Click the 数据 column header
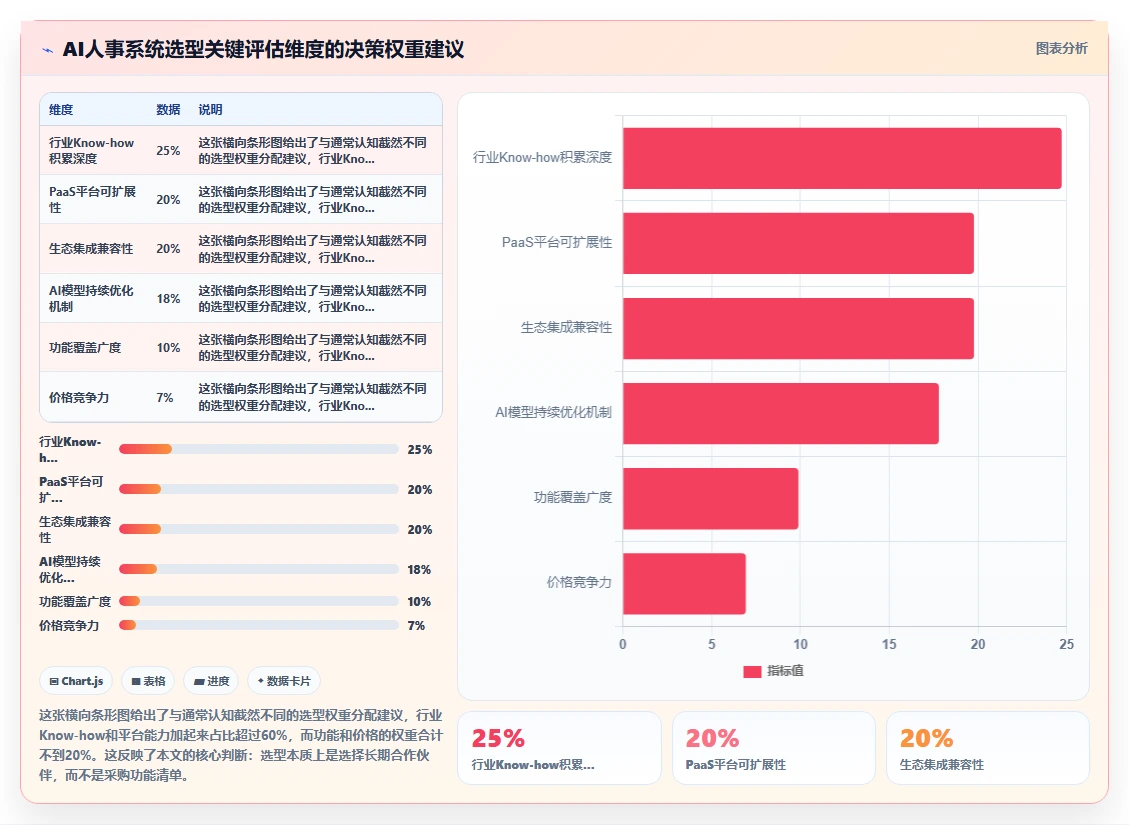1129x825 pixels. pos(168,109)
